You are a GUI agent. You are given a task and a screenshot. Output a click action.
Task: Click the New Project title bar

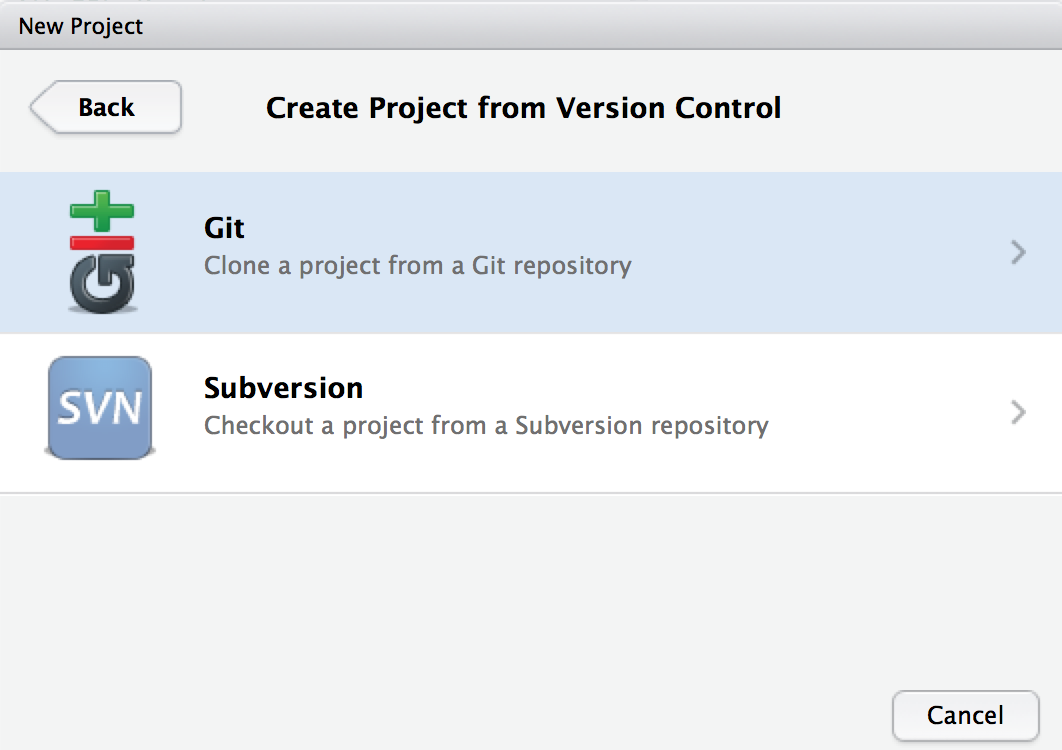(531, 26)
